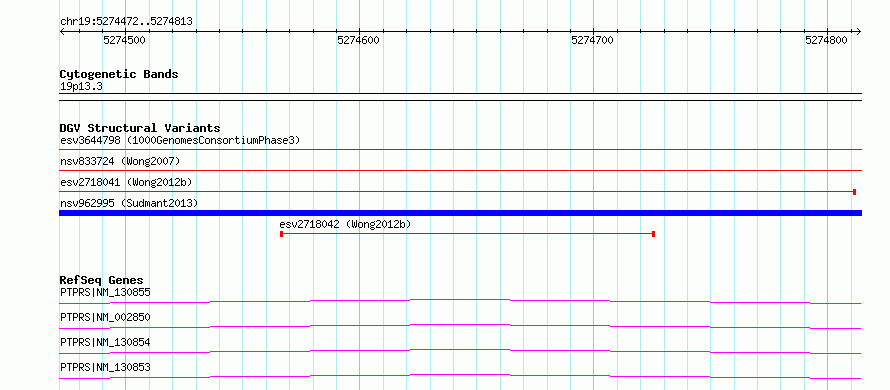Click the red esv2718042 variant segment line
This screenshot has height=390, width=890.
468,234
